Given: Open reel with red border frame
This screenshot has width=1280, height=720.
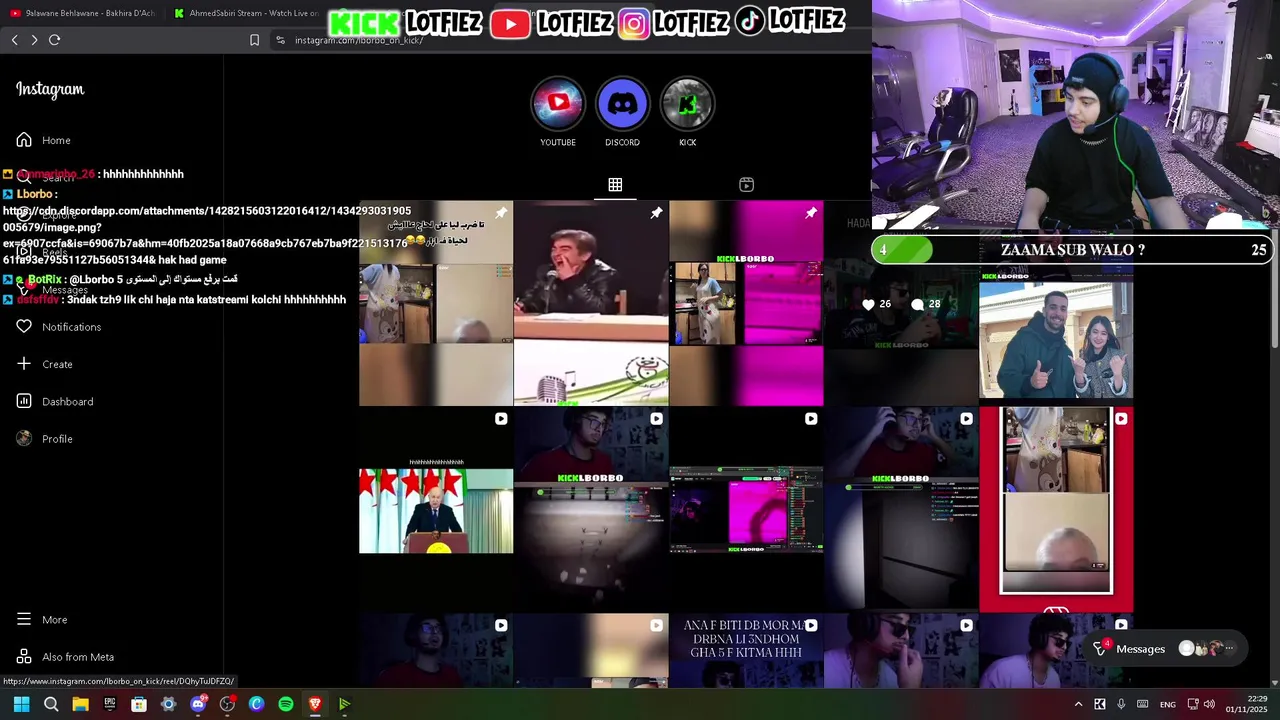Looking at the screenshot, I should (1056, 510).
